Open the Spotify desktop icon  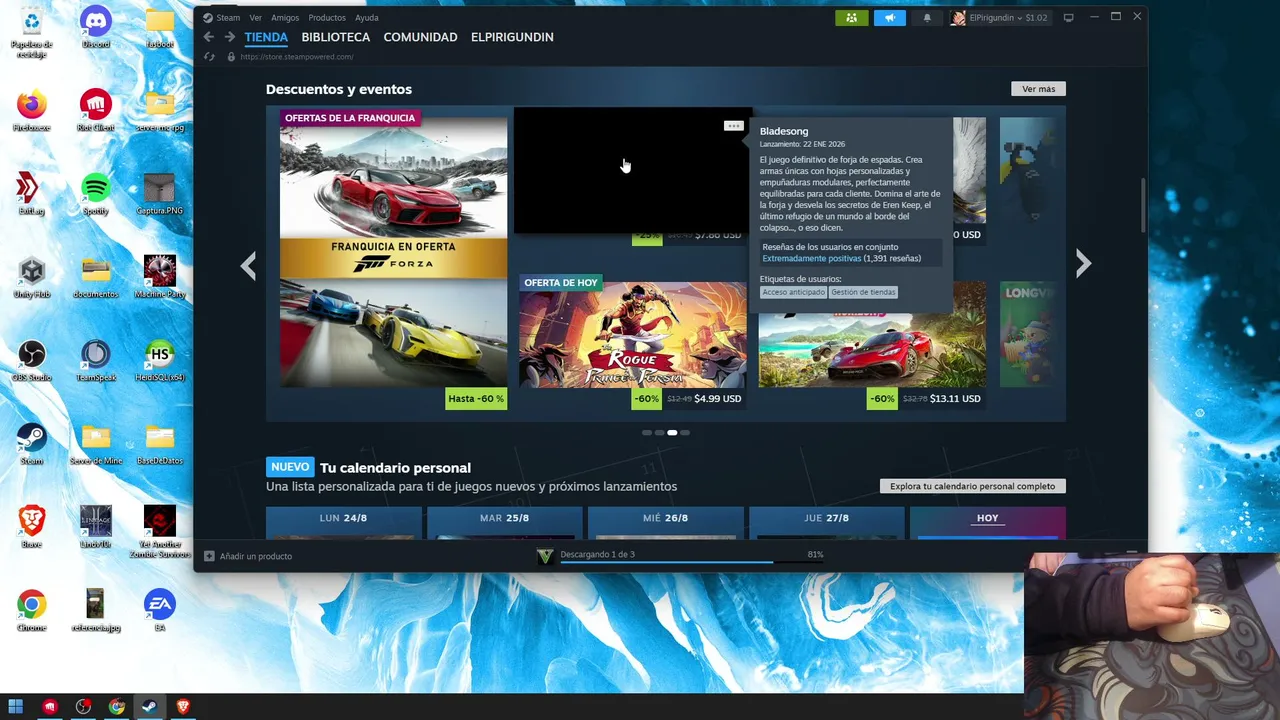[96, 193]
